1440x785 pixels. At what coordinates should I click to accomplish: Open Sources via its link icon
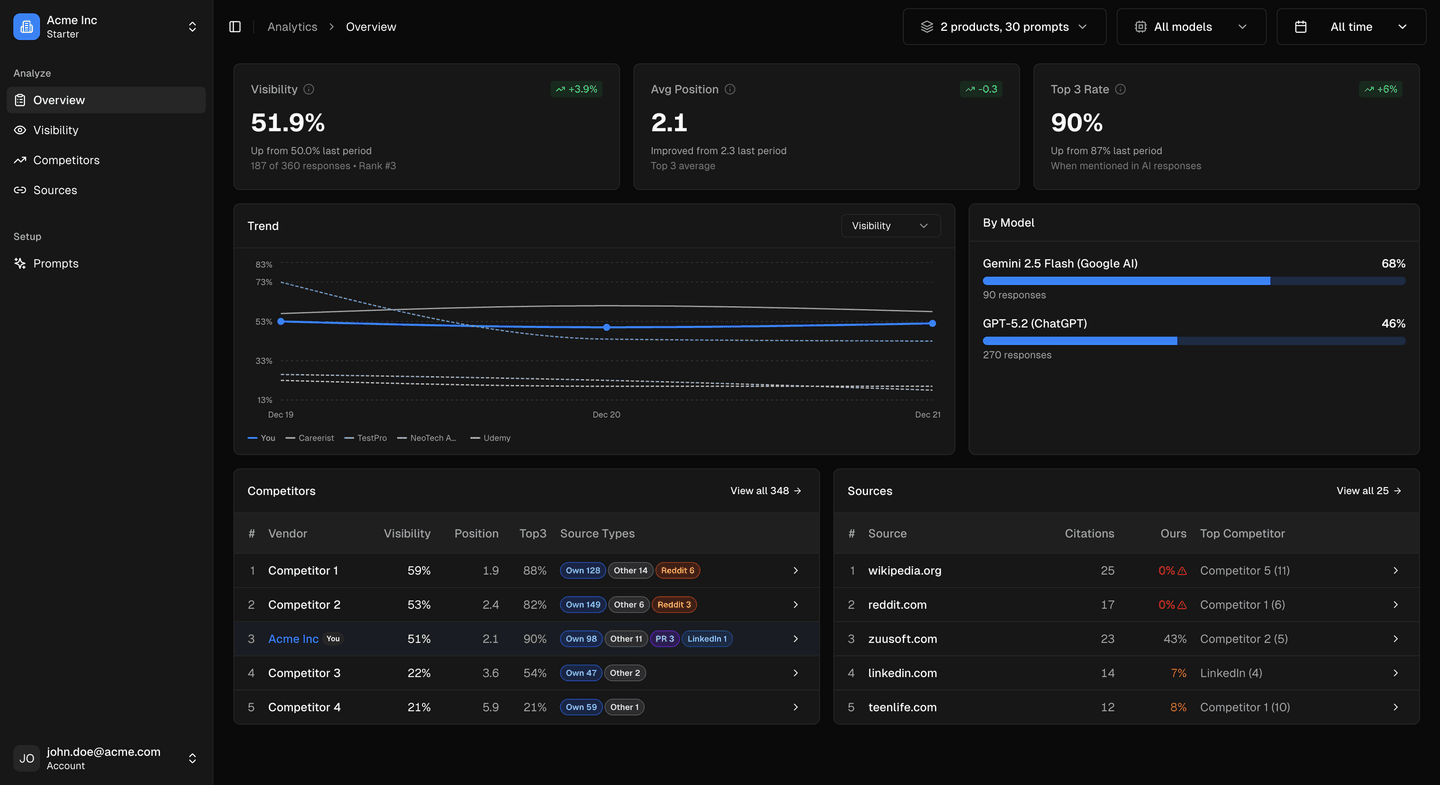[21, 190]
